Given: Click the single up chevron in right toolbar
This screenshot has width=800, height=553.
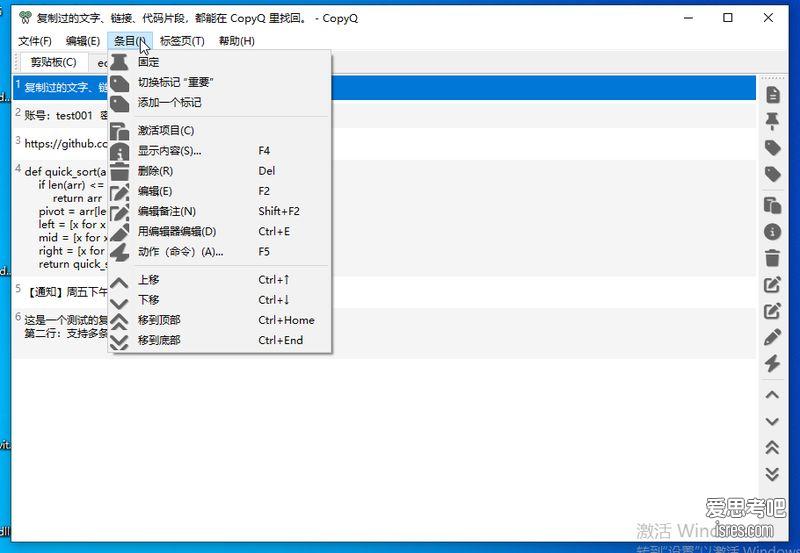Looking at the screenshot, I should point(772,395).
